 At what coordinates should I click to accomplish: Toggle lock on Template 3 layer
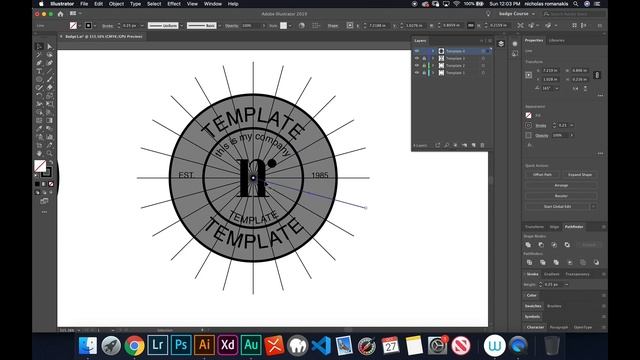[x=424, y=58]
